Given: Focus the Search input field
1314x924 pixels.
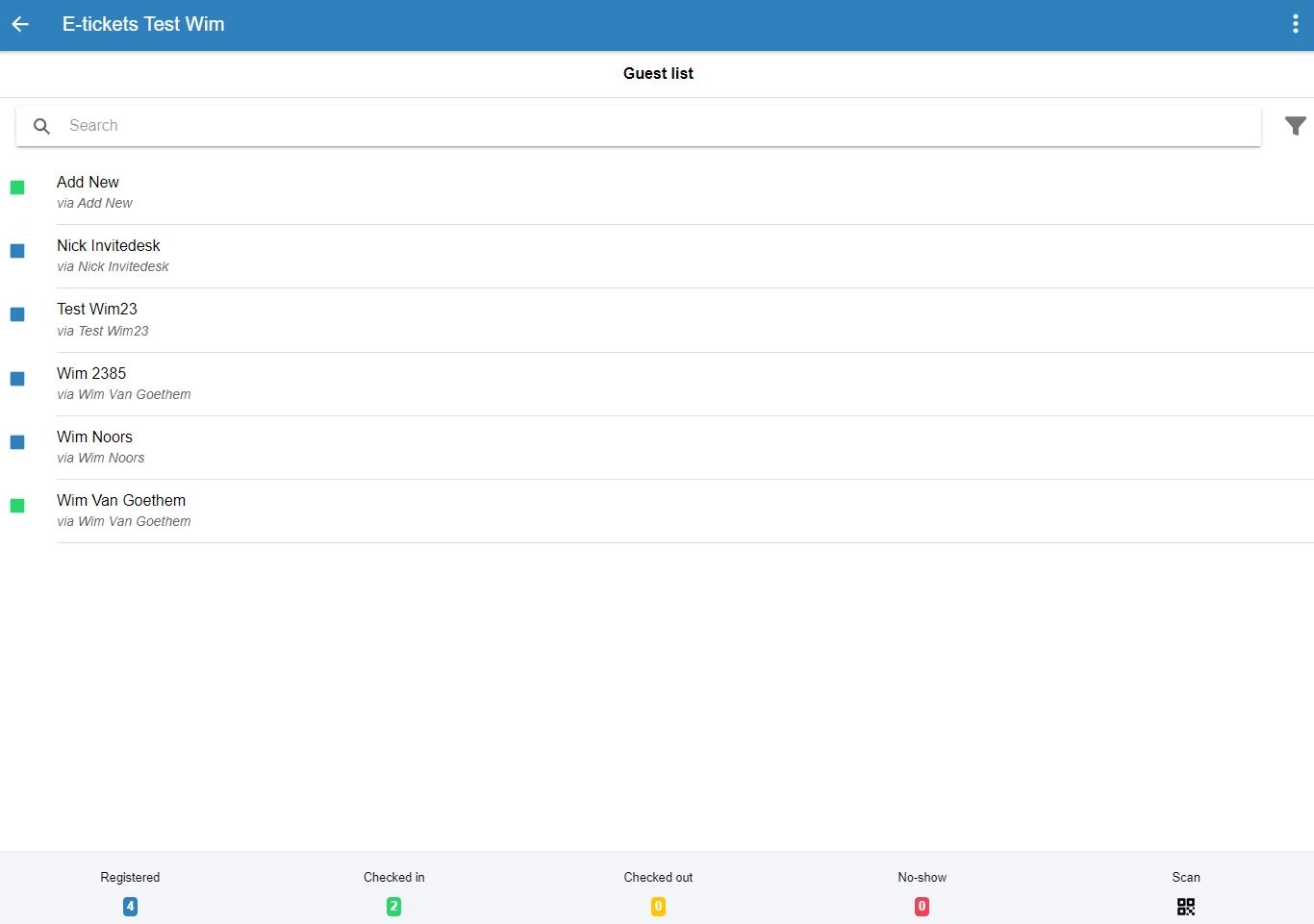Looking at the screenshot, I should click(x=639, y=126).
